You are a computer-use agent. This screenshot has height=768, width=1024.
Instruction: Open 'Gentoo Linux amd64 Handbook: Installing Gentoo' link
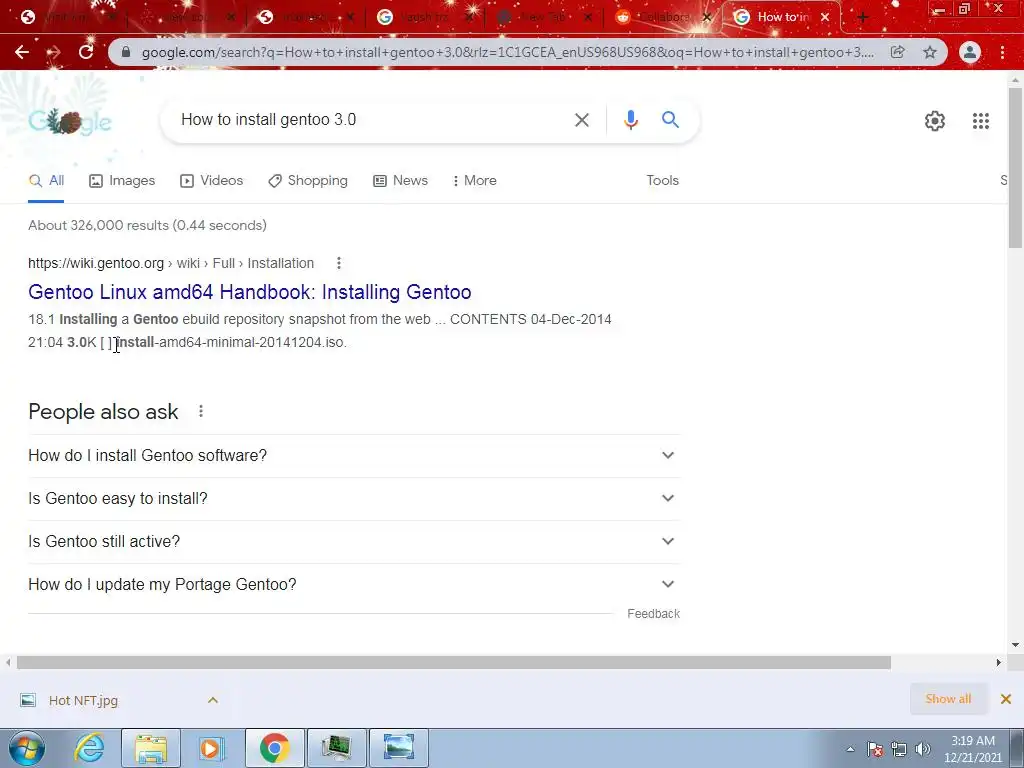(249, 292)
